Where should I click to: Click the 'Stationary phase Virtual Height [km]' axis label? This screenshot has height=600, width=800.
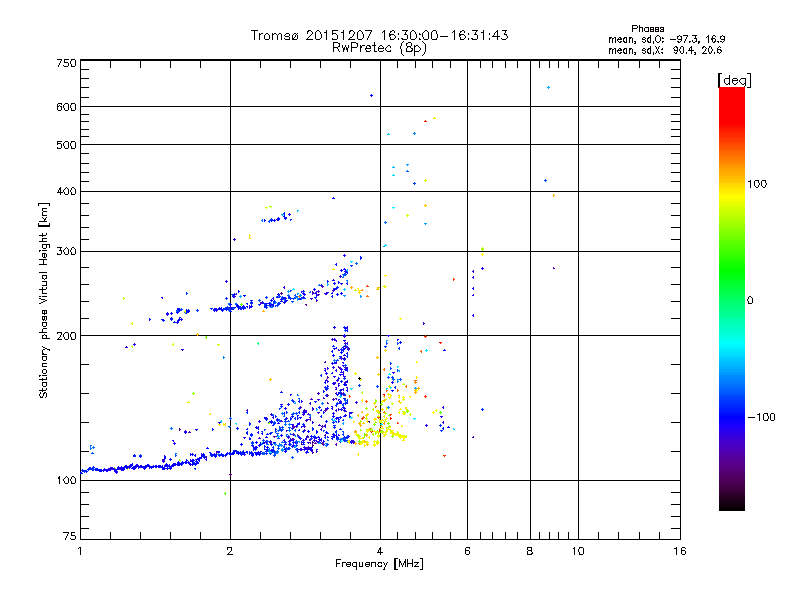coord(44,301)
